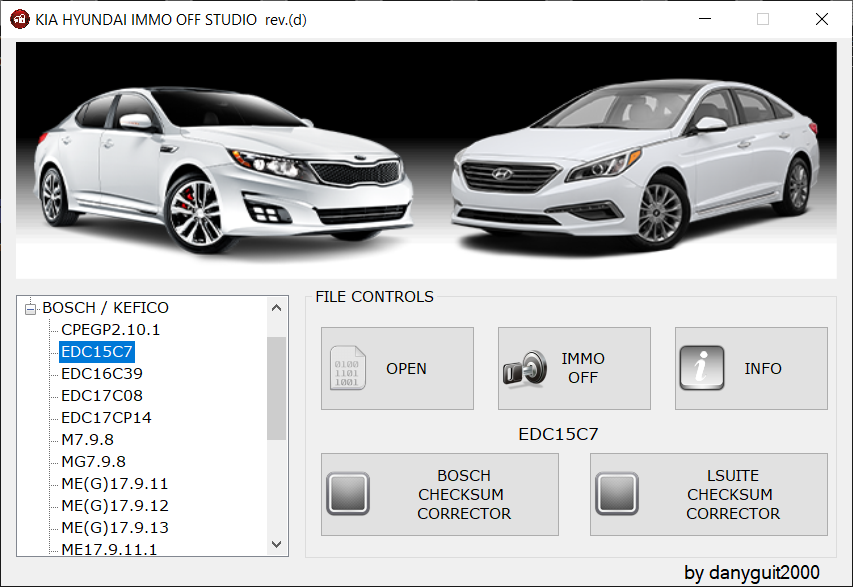Select M7.9.8 in the ECU tree
853x587 pixels.
(x=87, y=440)
